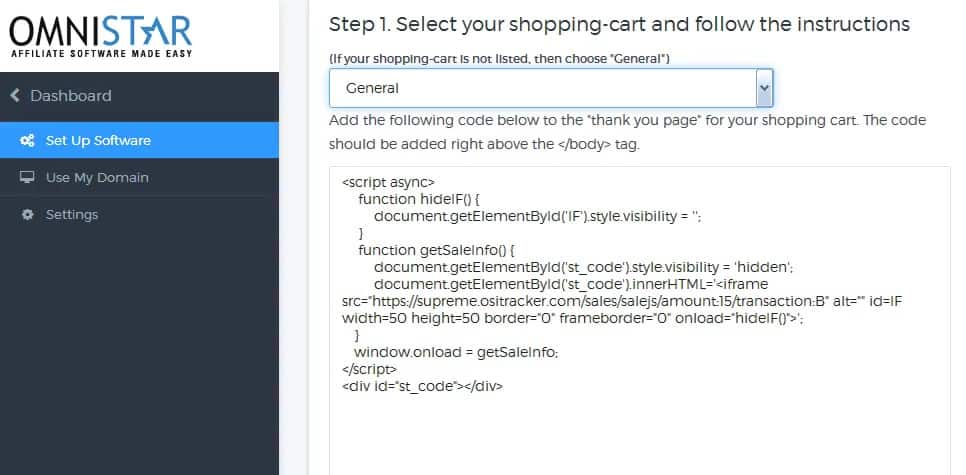The image size is (966, 475).
Task: Click the cog icon beside Settings
Action: tap(27, 215)
